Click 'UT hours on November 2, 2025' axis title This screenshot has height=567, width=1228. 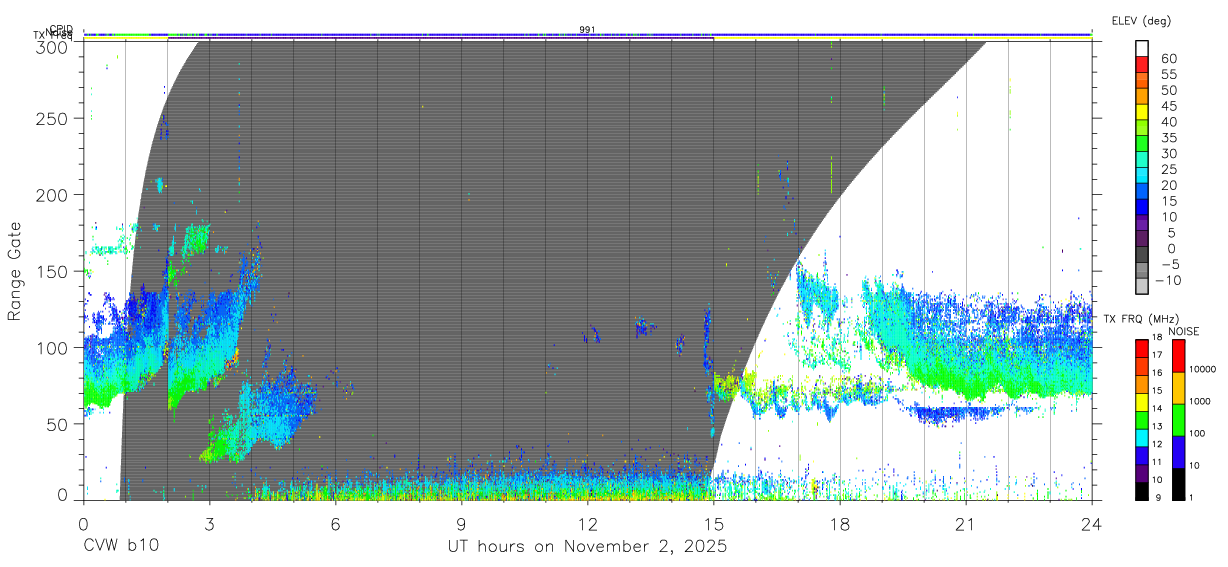pyautogui.click(x=587, y=547)
